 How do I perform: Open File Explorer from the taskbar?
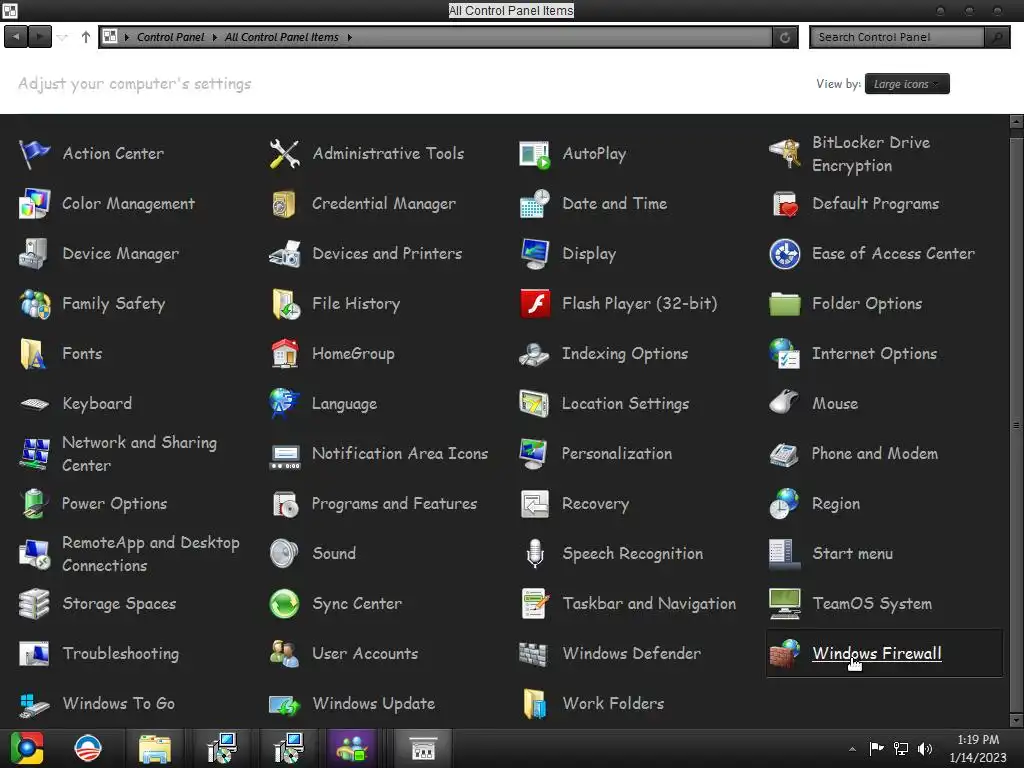point(155,748)
